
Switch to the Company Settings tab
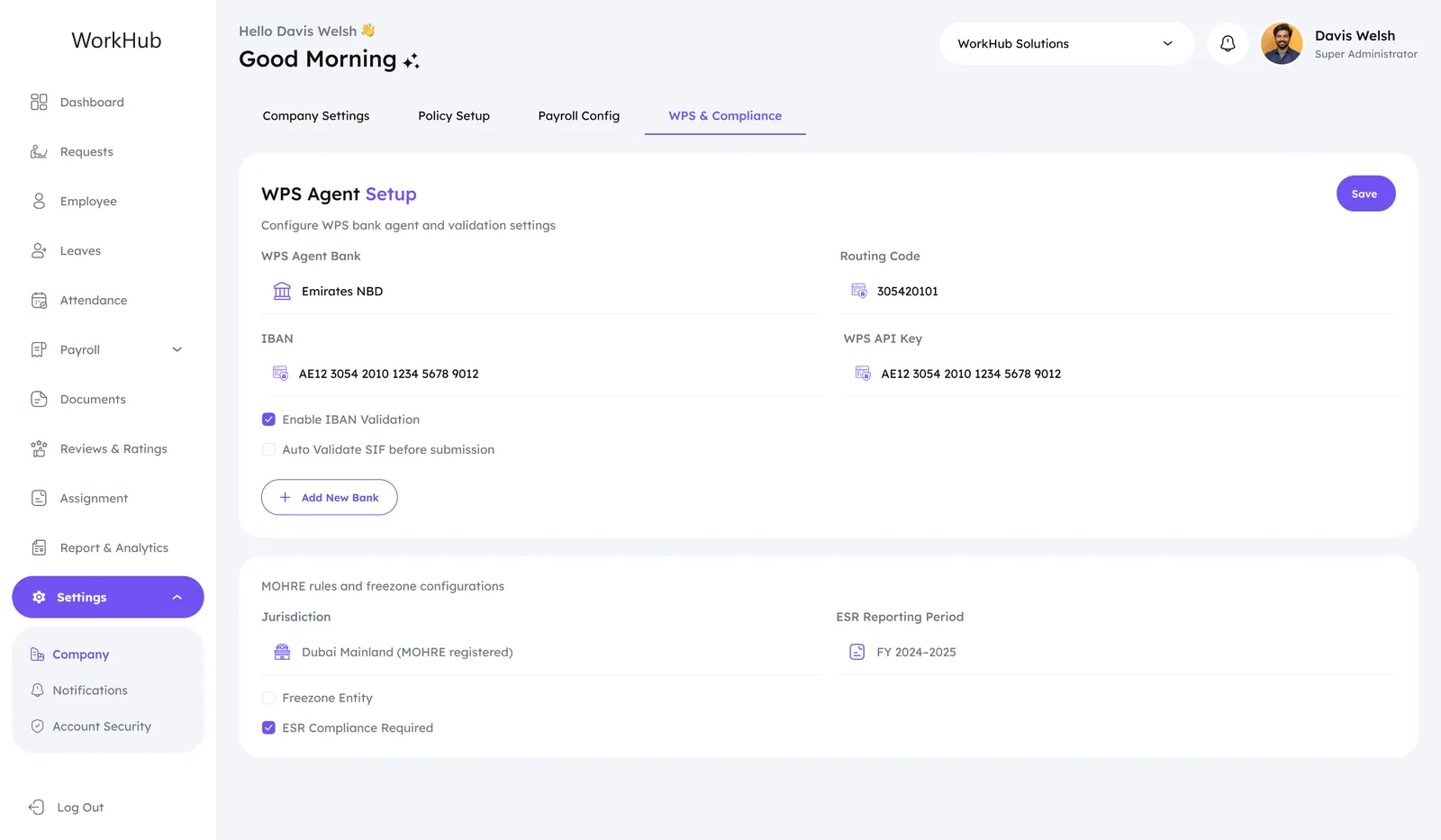coord(316,115)
